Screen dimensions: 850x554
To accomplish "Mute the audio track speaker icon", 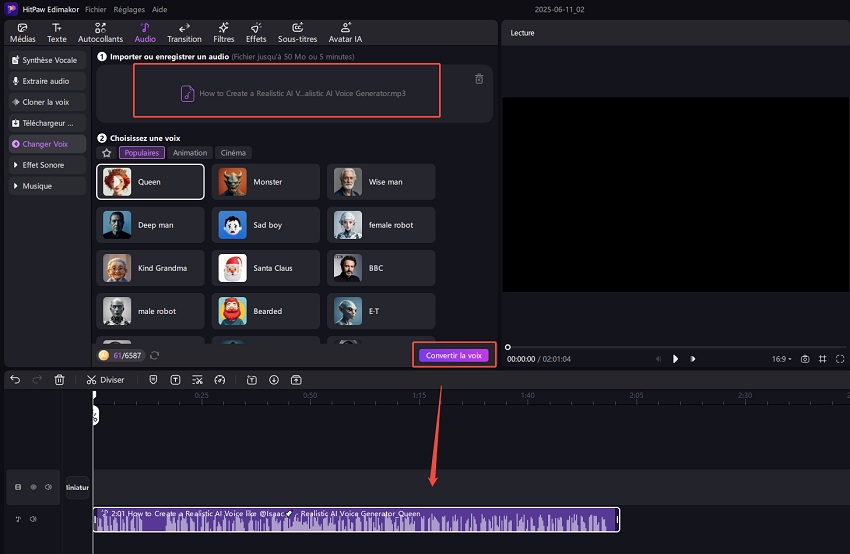I will coord(33,519).
